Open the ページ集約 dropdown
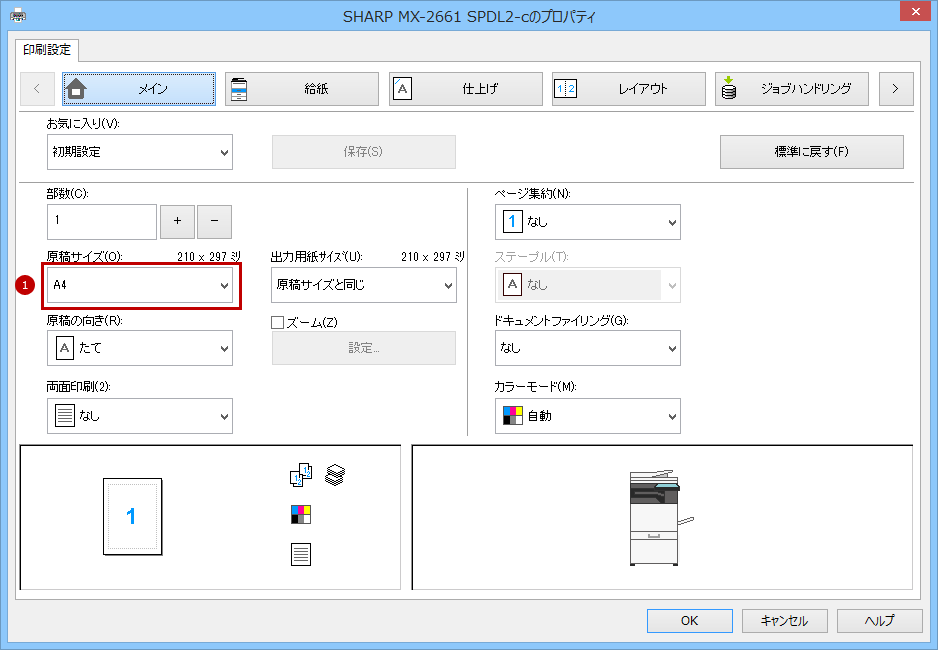The width and height of the screenshot is (938, 650). pos(588,222)
